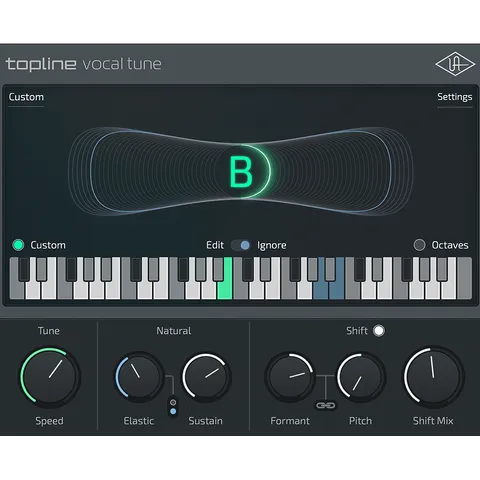Click the second blue highlighted piano key
The image size is (480, 480).
tap(337, 289)
